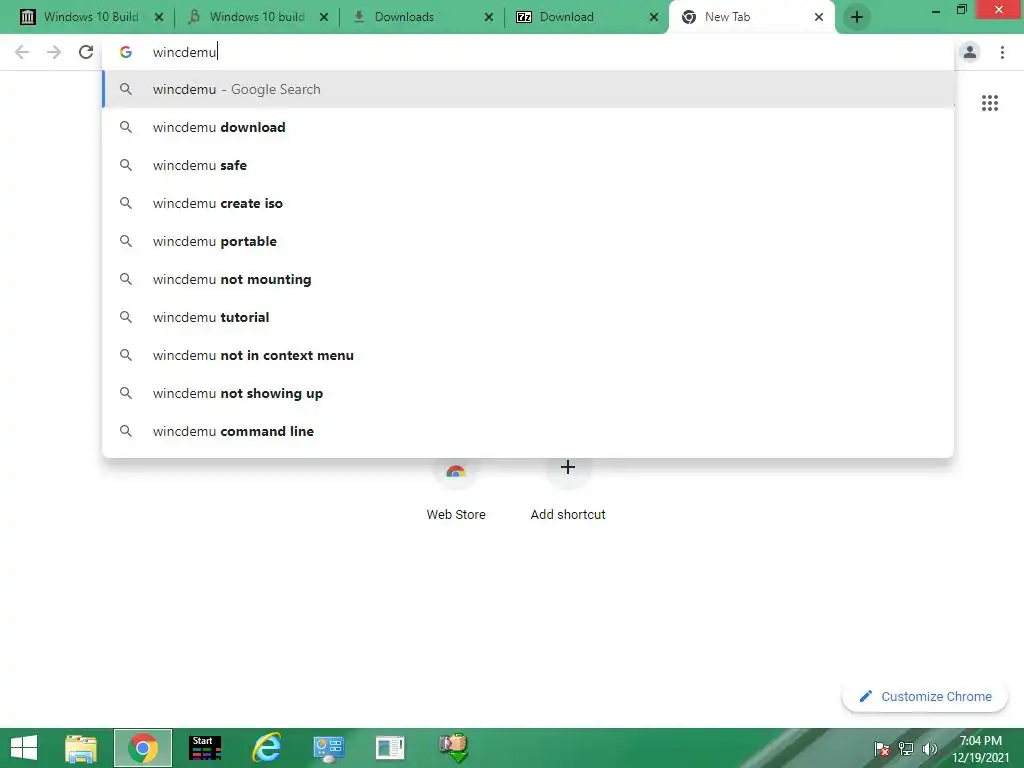The width and height of the screenshot is (1024, 768).
Task: Click the Google G icon in address bar
Action: pos(125,52)
